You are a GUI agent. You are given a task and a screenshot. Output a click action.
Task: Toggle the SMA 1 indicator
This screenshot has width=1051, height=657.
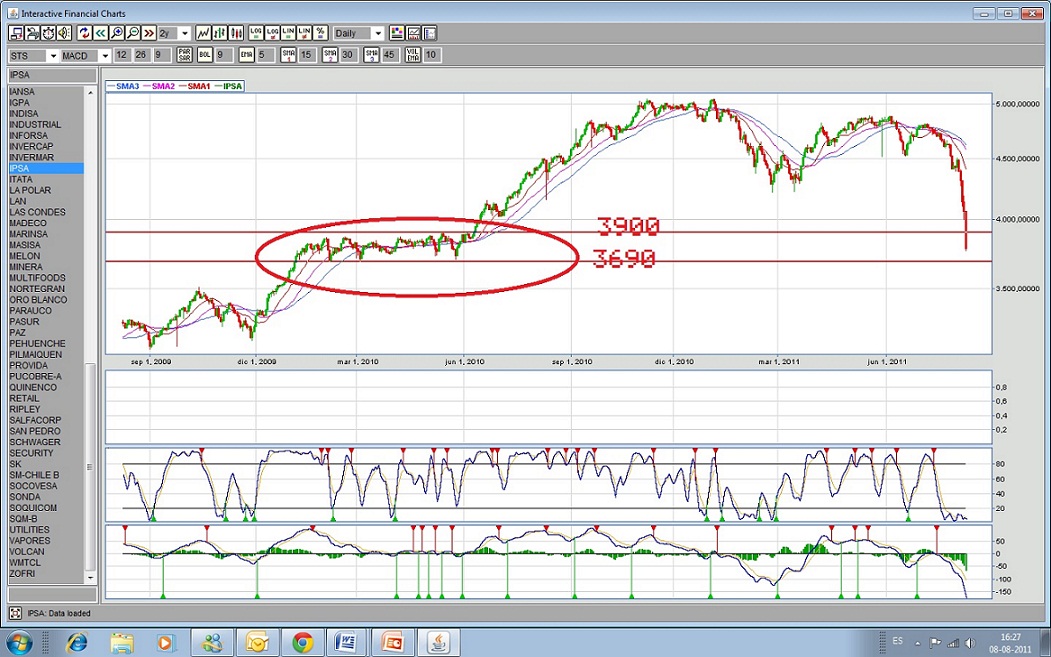point(288,55)
